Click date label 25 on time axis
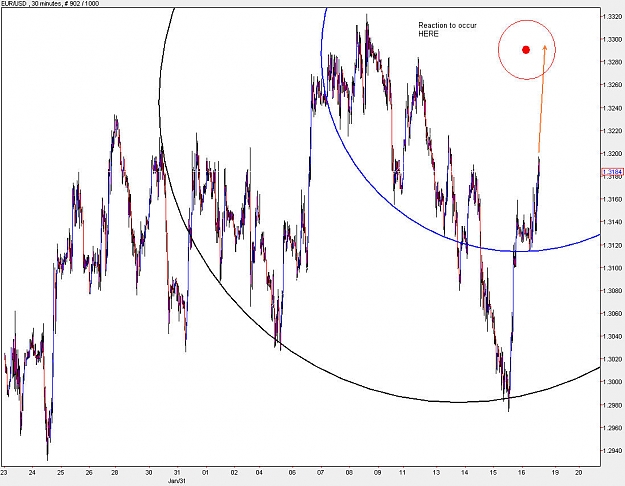Viewport: 625px width, 486px height. click(60, 473)
